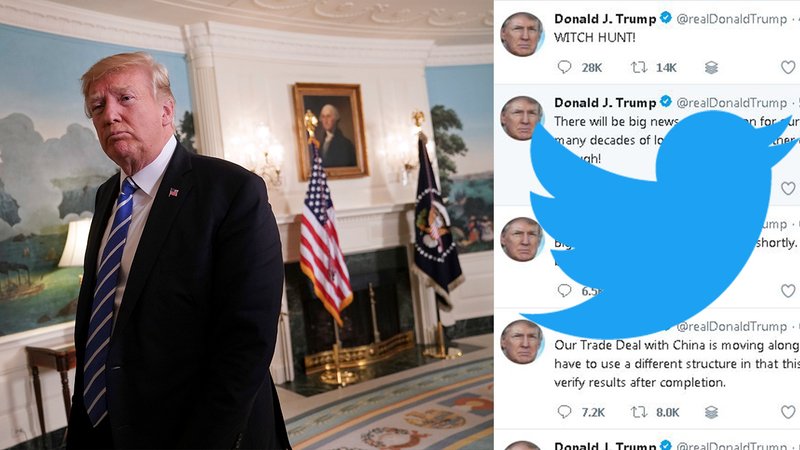Click profile avatar beside Trade Deal tweet
The width and height of the screenshot is (800, 450).
point(521,342)
